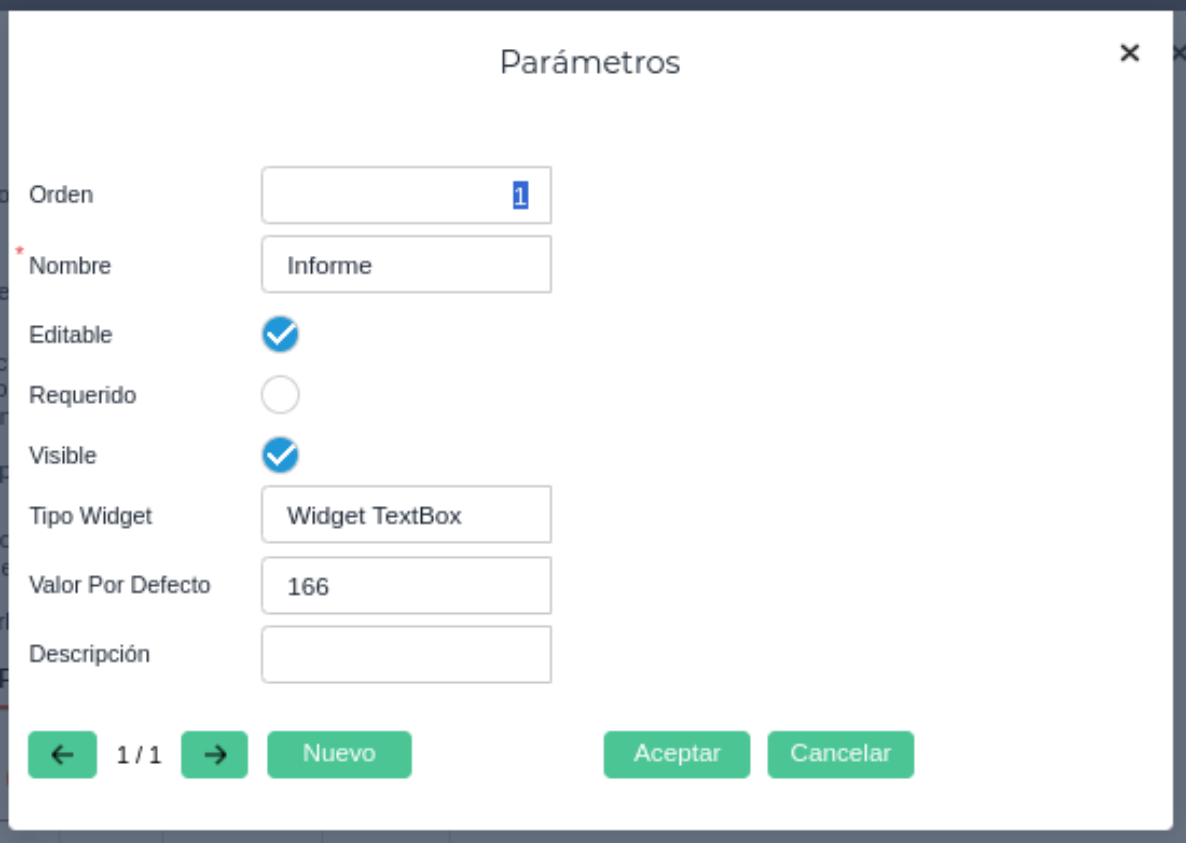Click the Valor Por Defecto field
1186x843 pixels.
406,585
